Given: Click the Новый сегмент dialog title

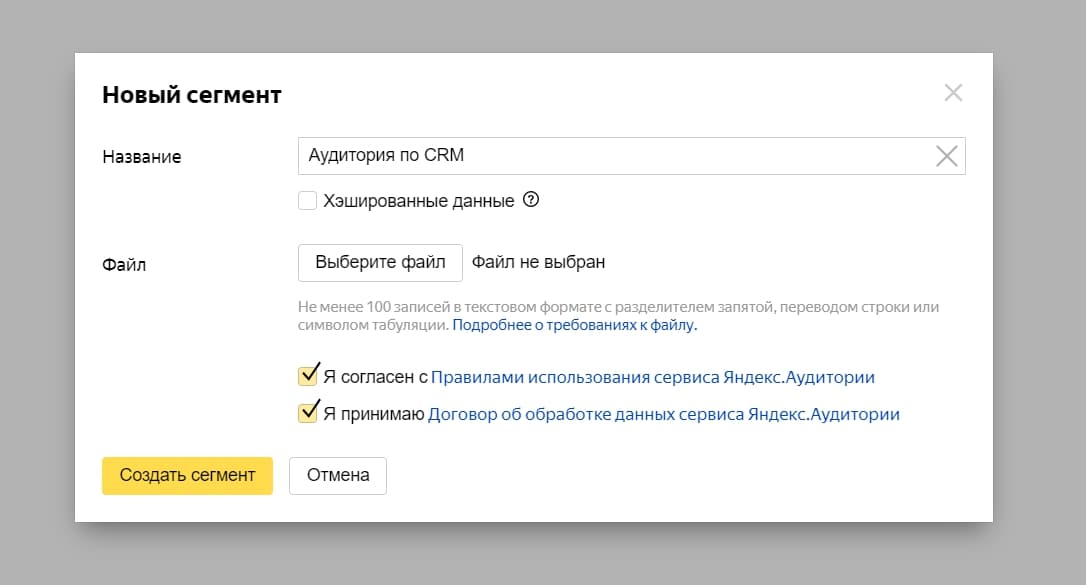Looking at the screenshot, I should pos(191,93).
